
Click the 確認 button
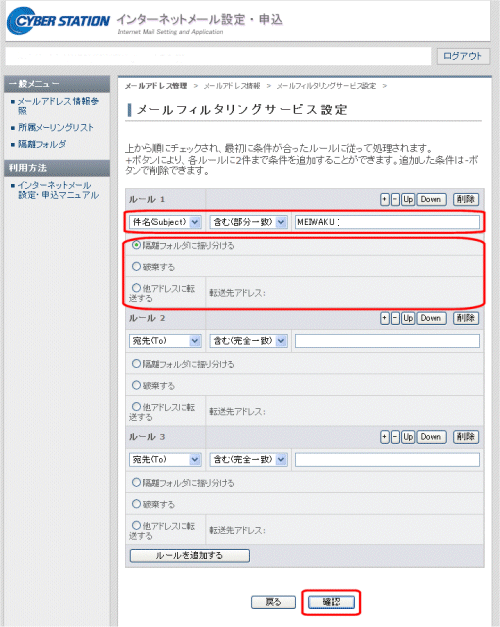[x=331, y=602]
